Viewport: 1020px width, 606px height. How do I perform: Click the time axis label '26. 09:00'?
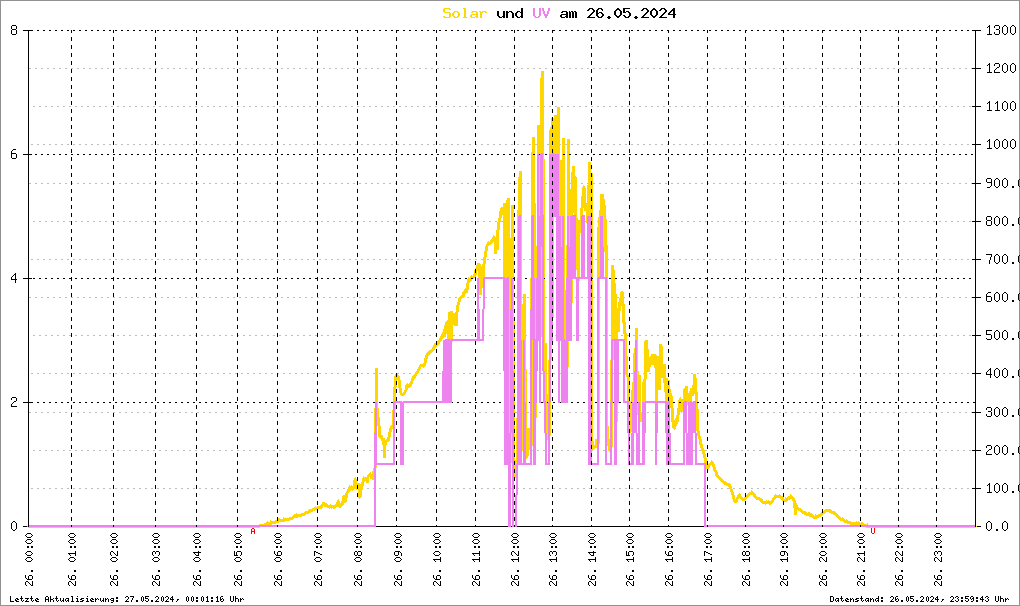pyautogui.click(x=398, y=560)
